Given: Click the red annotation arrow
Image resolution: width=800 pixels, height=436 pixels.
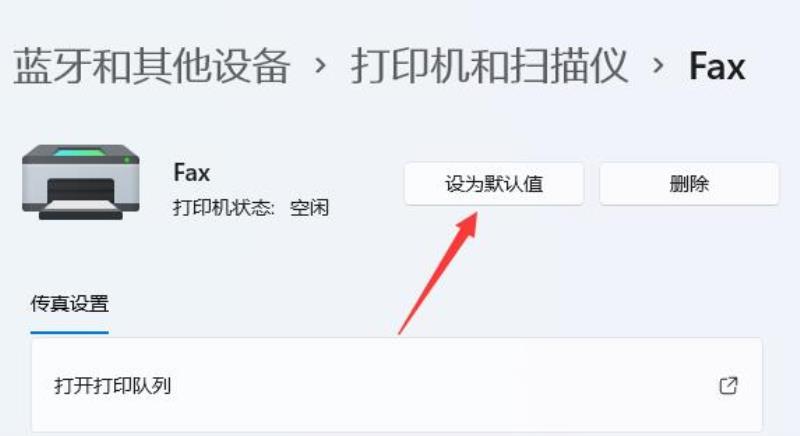Looking at the screenshot, I should point(438,273).
